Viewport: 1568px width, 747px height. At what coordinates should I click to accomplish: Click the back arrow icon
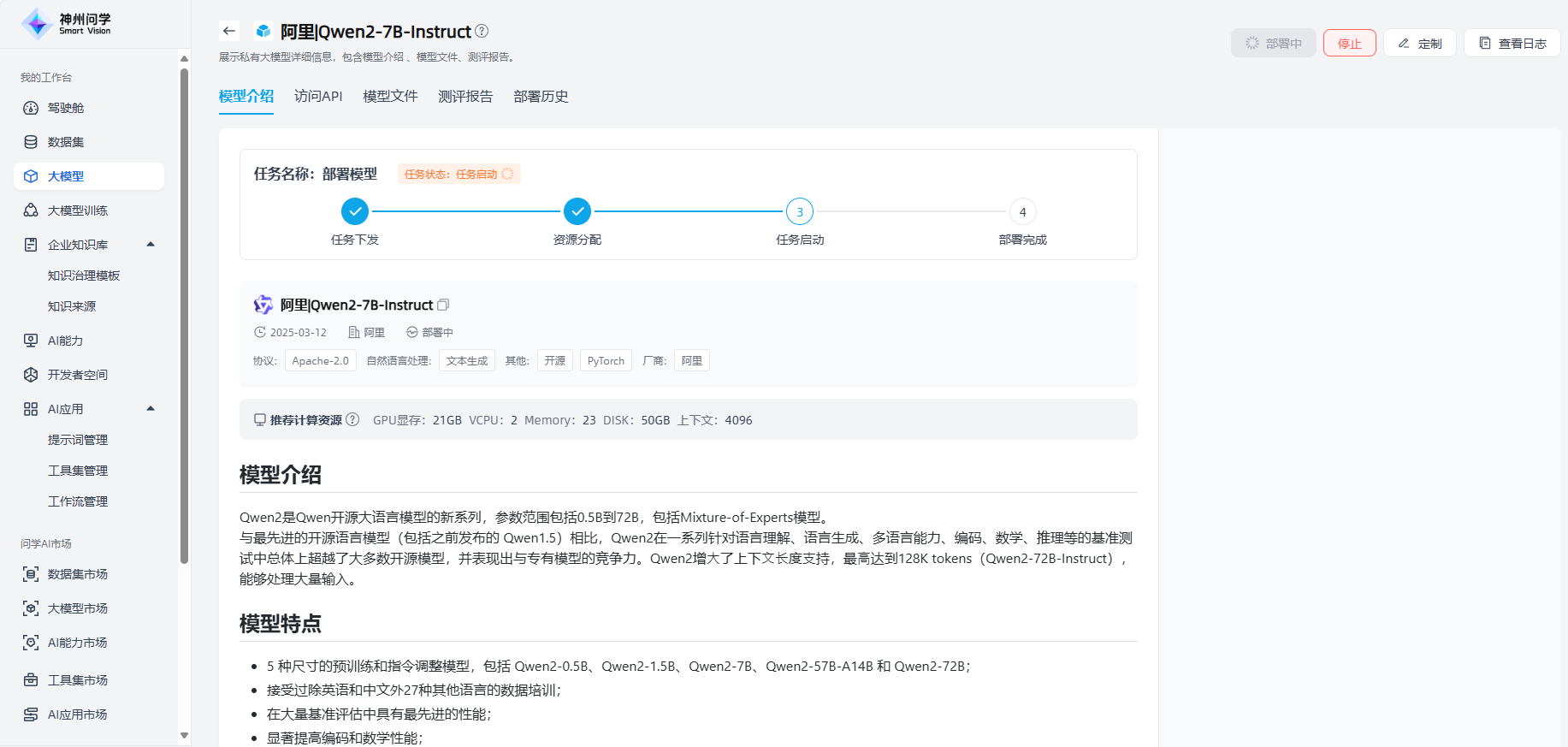point(228,32)
